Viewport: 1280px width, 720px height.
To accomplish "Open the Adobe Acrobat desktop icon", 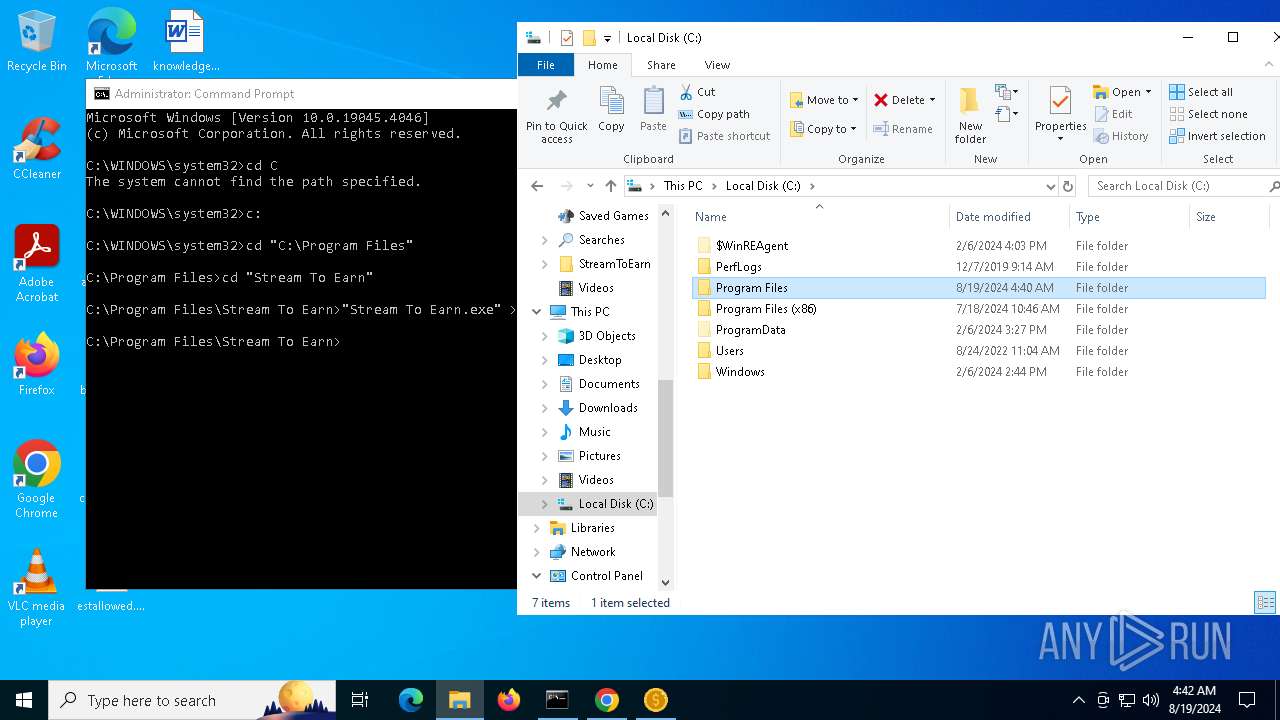I will tap(37, 264).
